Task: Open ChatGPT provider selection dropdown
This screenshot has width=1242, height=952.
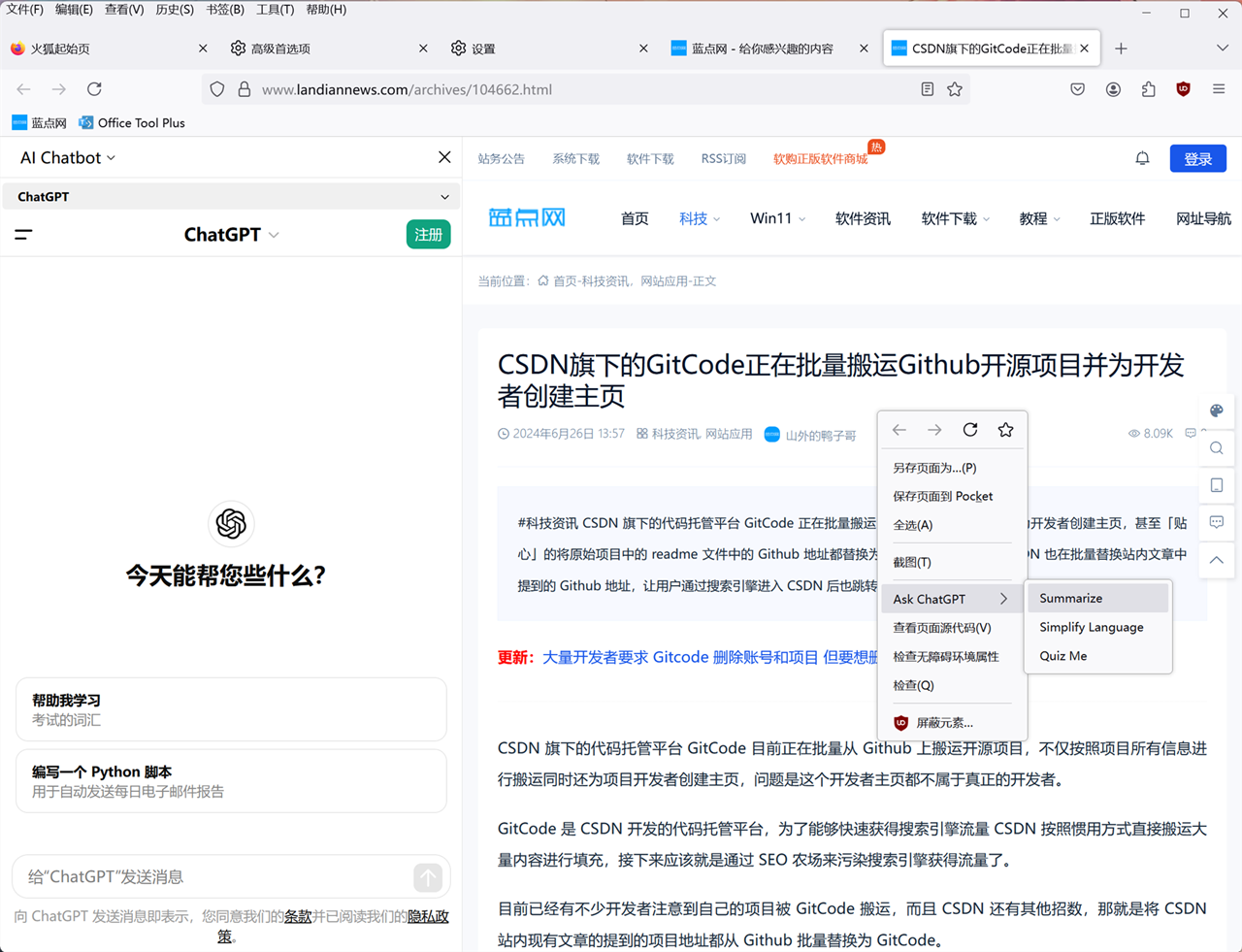Action: (x=231, y=196)
